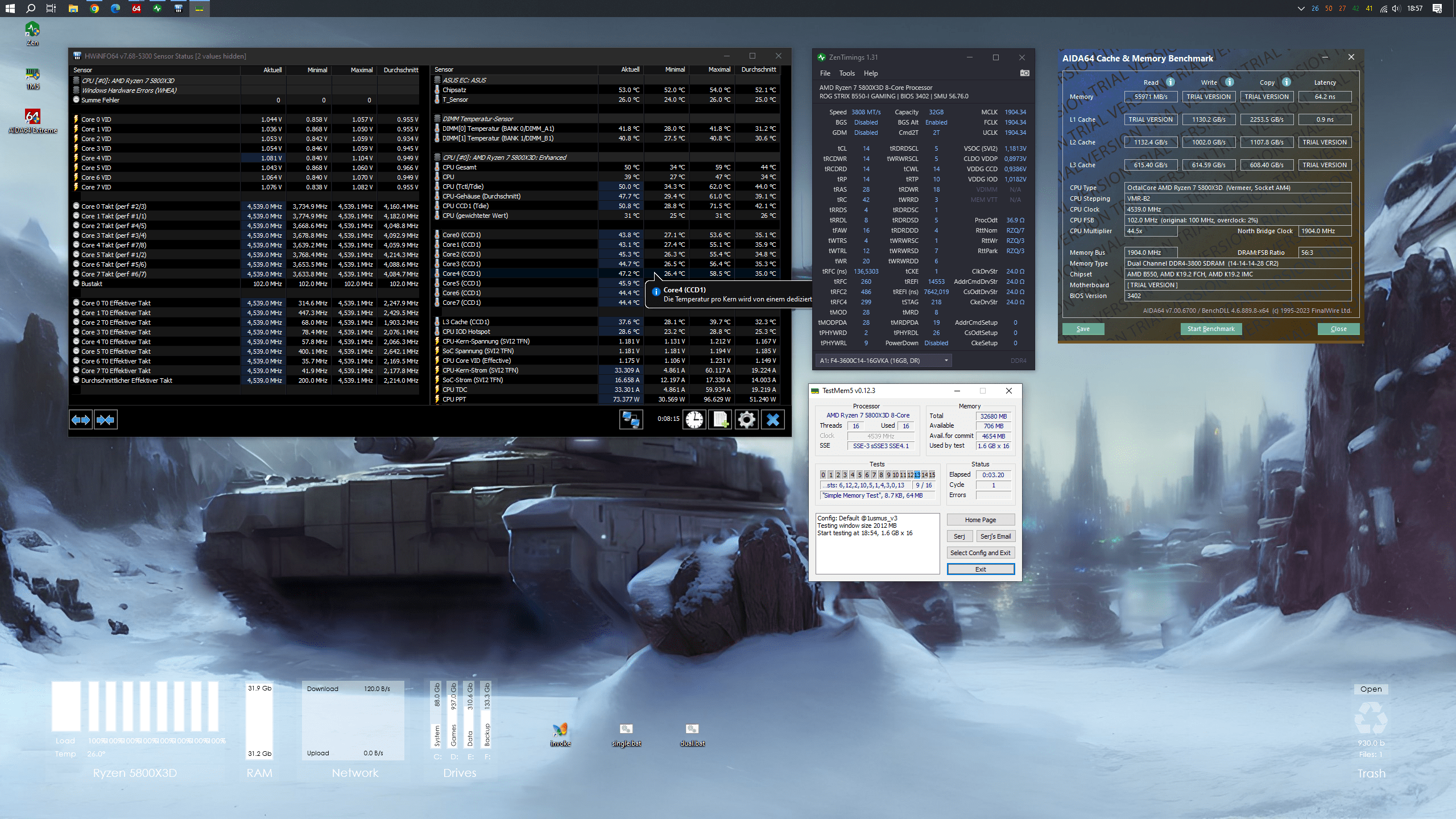Open ZenTimings Tools menu

(x=846, y=73)
